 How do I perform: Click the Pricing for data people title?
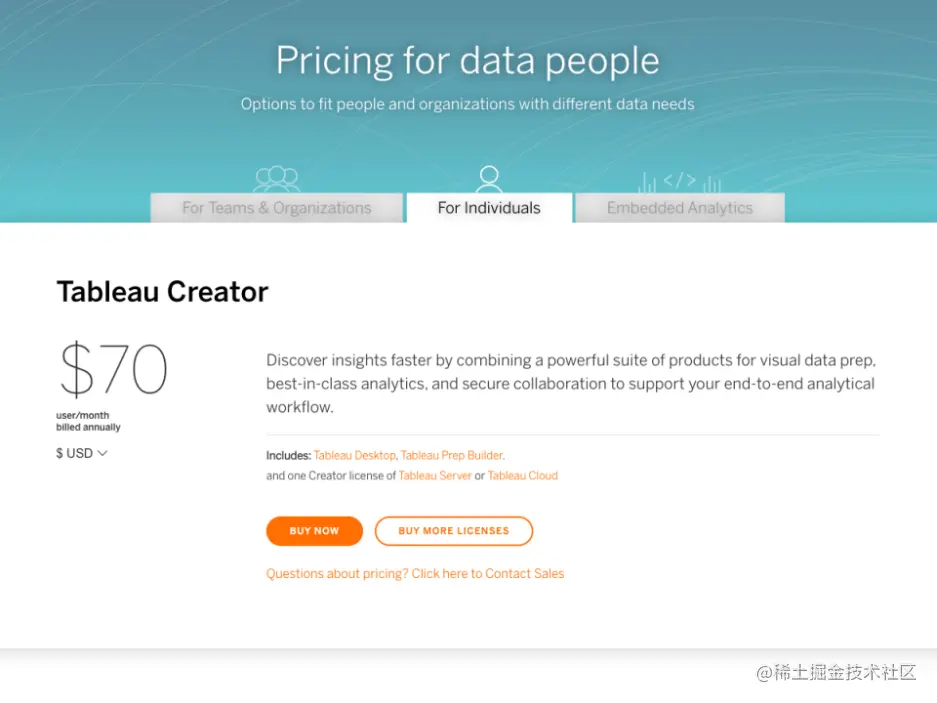[468, 61]
